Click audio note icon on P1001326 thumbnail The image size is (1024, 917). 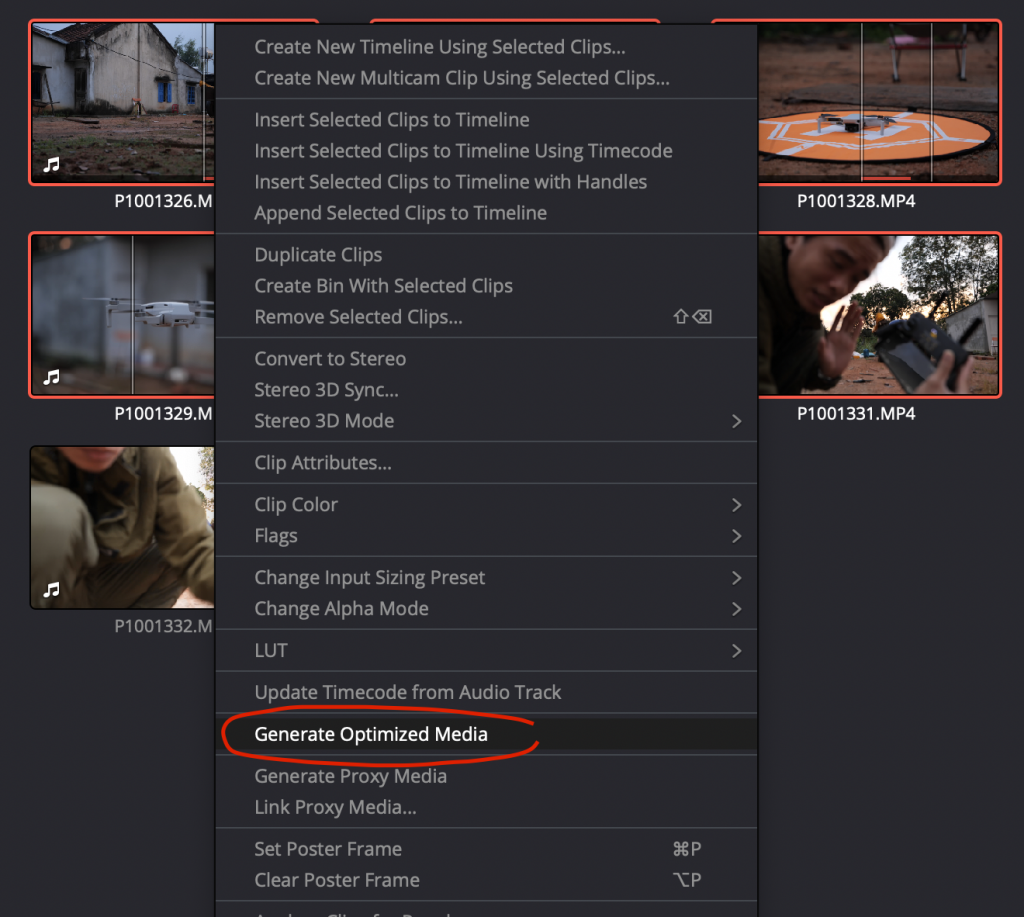[52, 165]
